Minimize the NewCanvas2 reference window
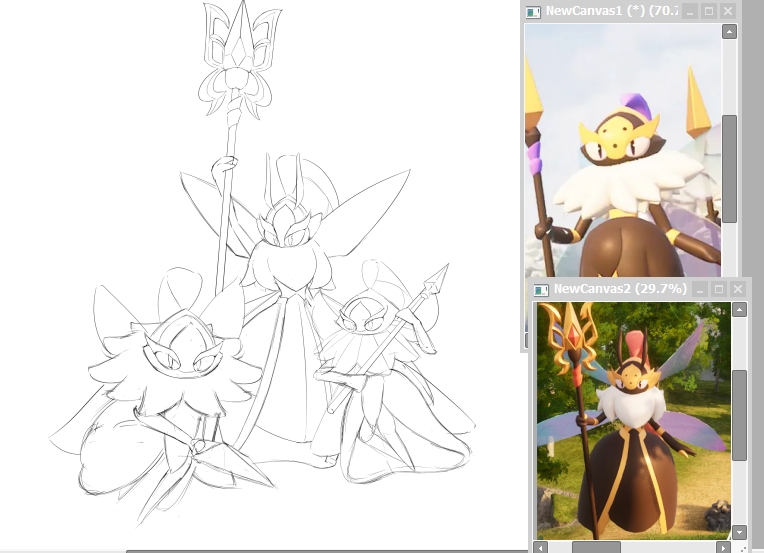Image resolution: width=764 pixels, height=553 pixels. coord(699,289)
